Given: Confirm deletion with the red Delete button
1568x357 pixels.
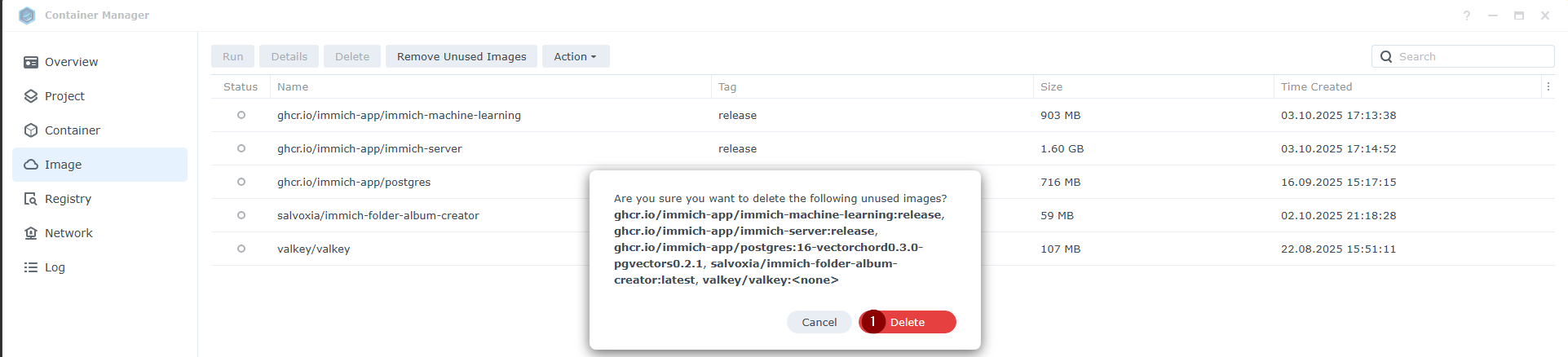Looking at the screenshot, I should 908,322.
